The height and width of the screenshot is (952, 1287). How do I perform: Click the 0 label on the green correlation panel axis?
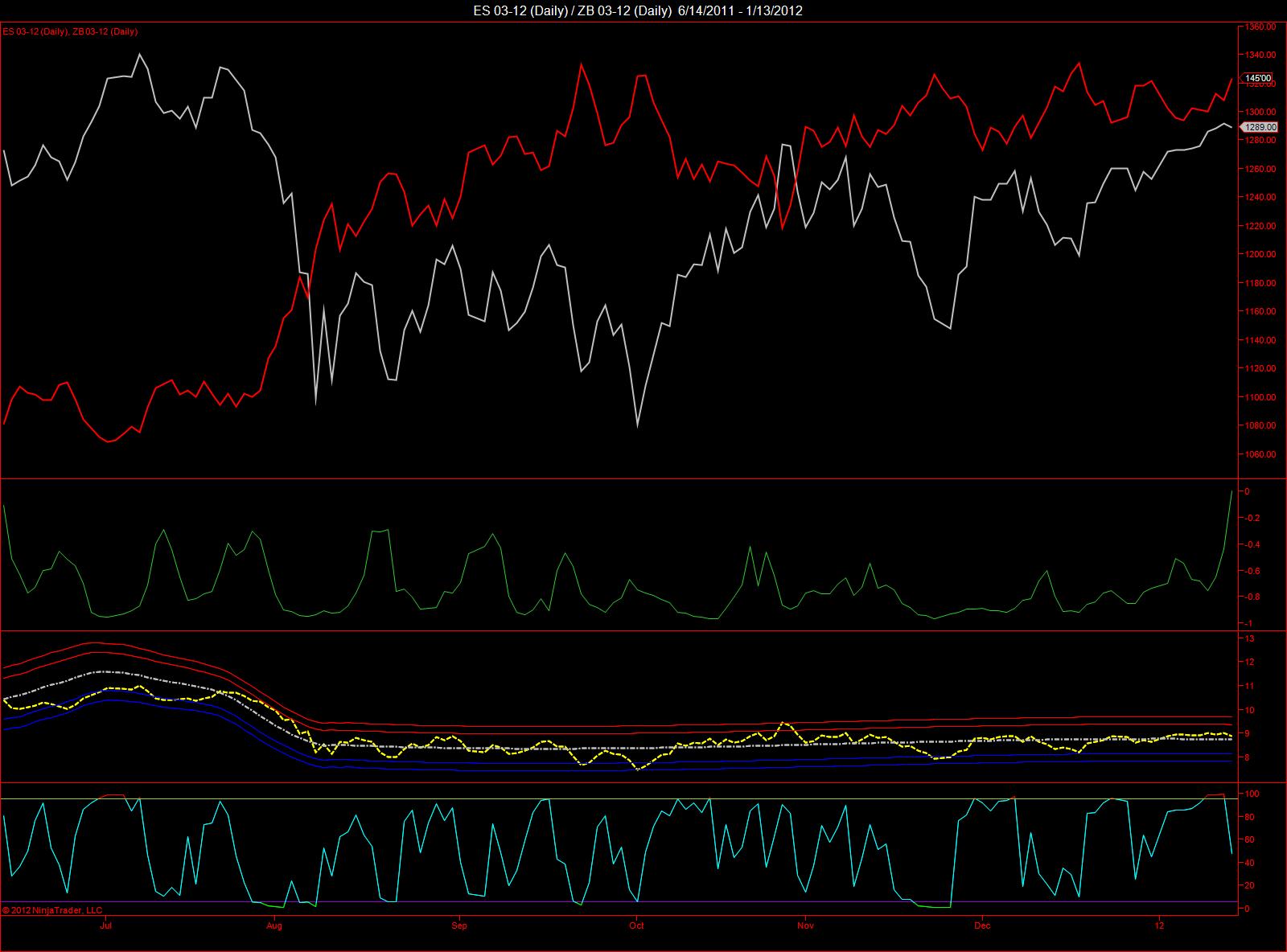coord(1246,491)
